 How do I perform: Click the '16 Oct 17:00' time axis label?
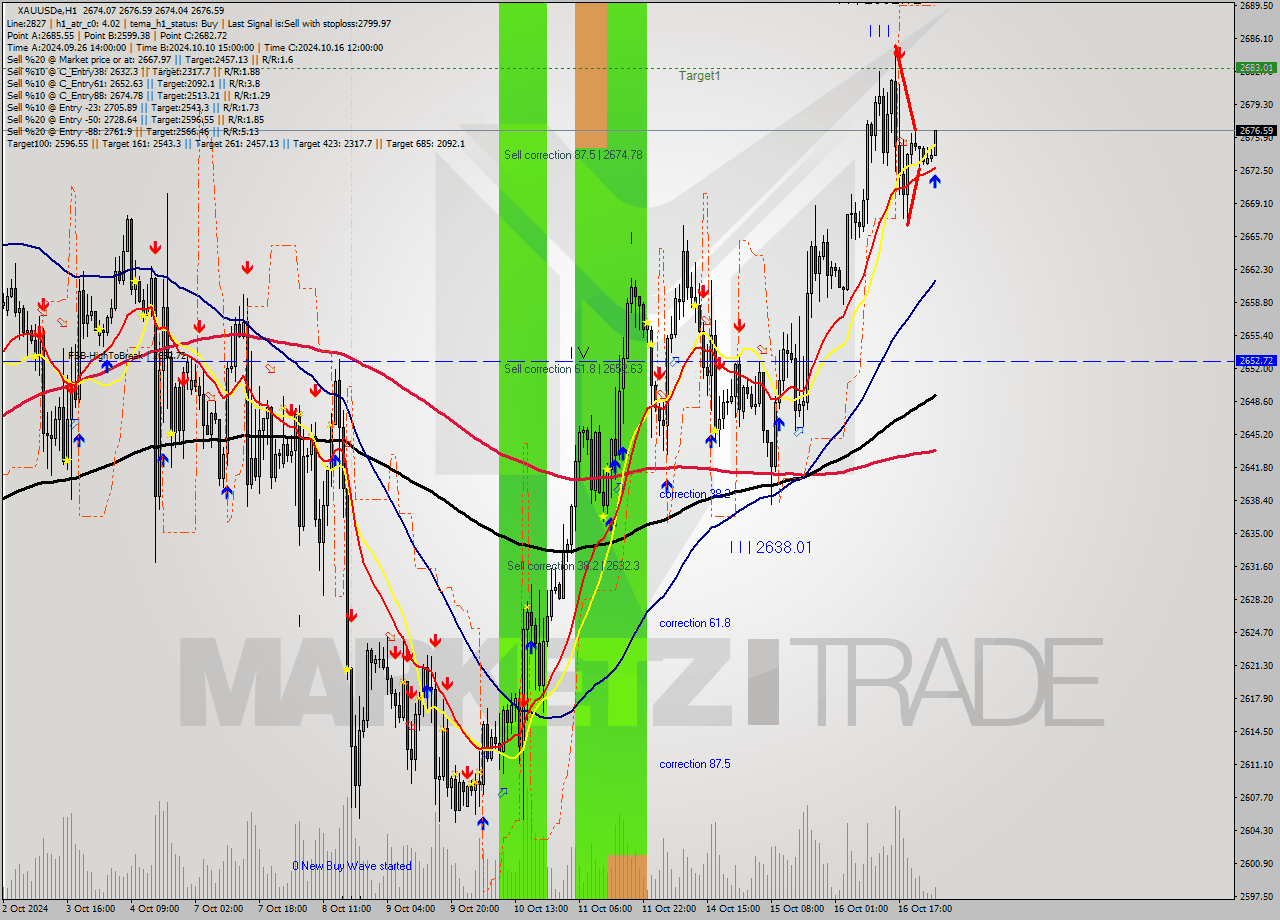click(924, 909)
